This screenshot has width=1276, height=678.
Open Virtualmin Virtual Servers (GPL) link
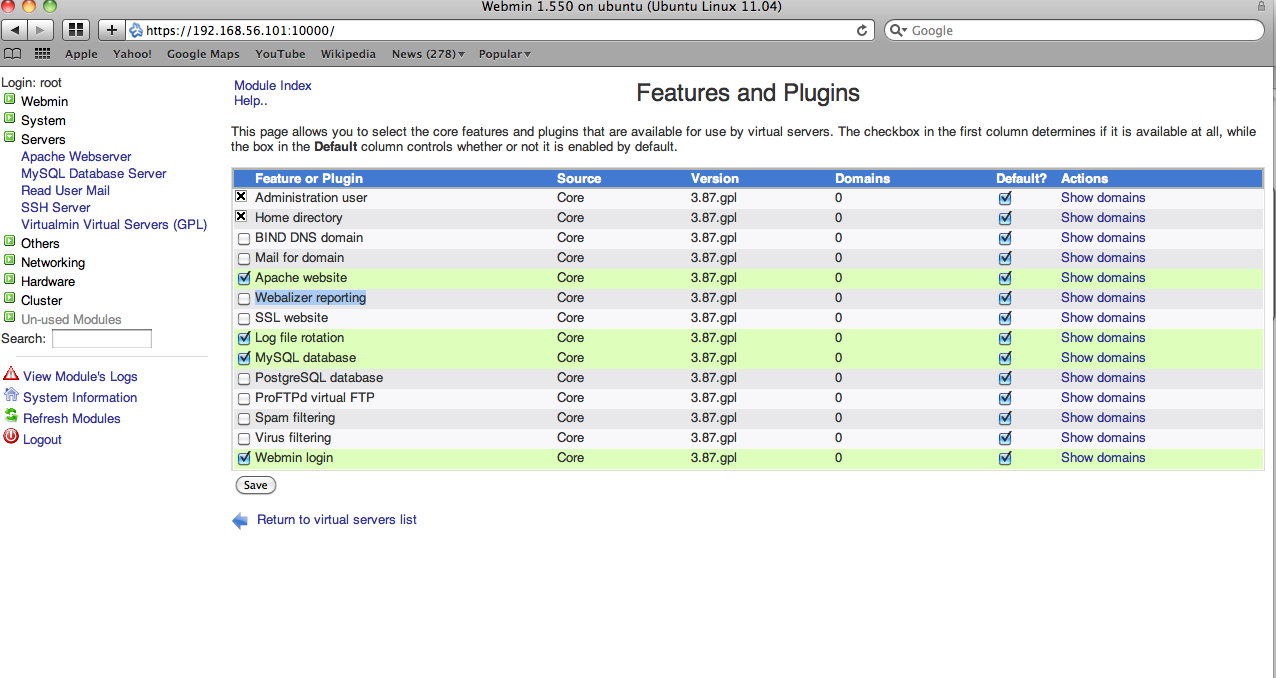pyautogui.click(x=114, y=224)
